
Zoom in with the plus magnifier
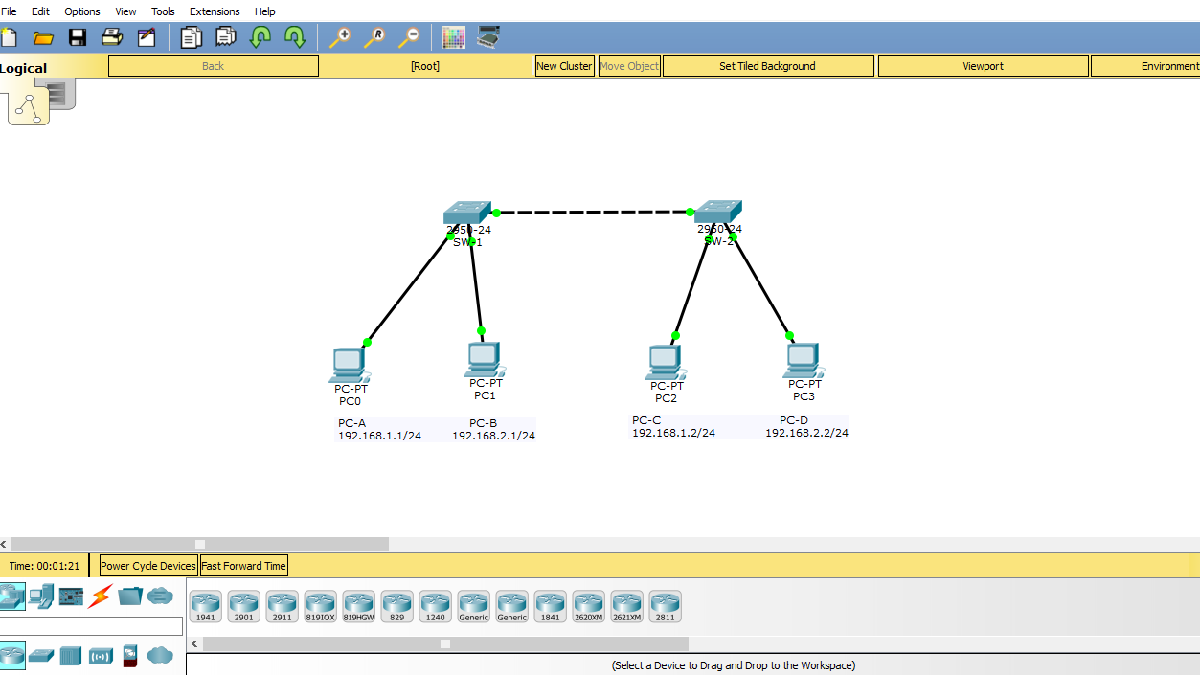point(340,38)
